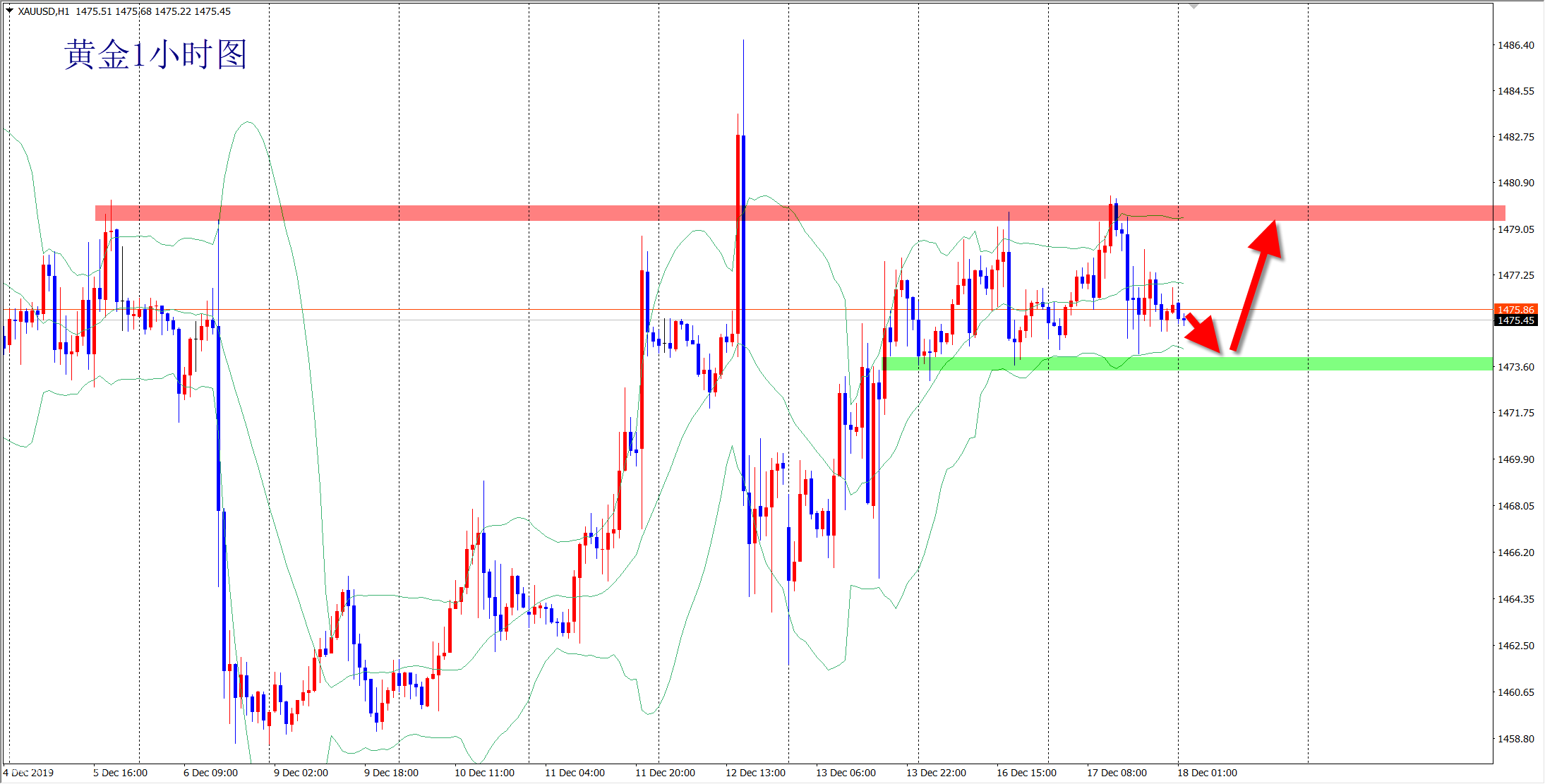Click the 13 Dec 22:00 time label
The width and height of the screenshot is (1545, 784).
click(936, 773)
